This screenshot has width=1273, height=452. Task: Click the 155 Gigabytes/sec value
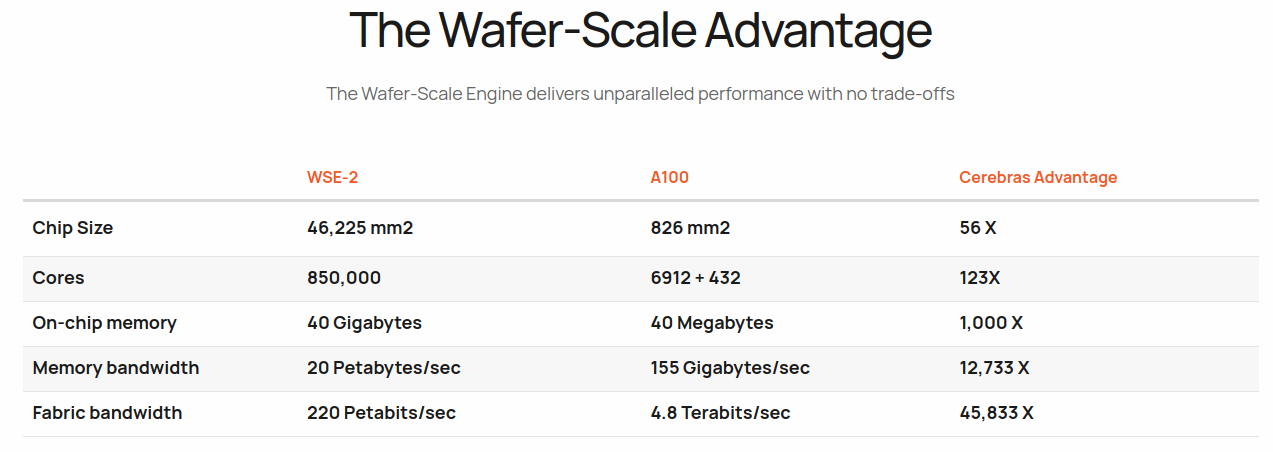tap(730, 368)
